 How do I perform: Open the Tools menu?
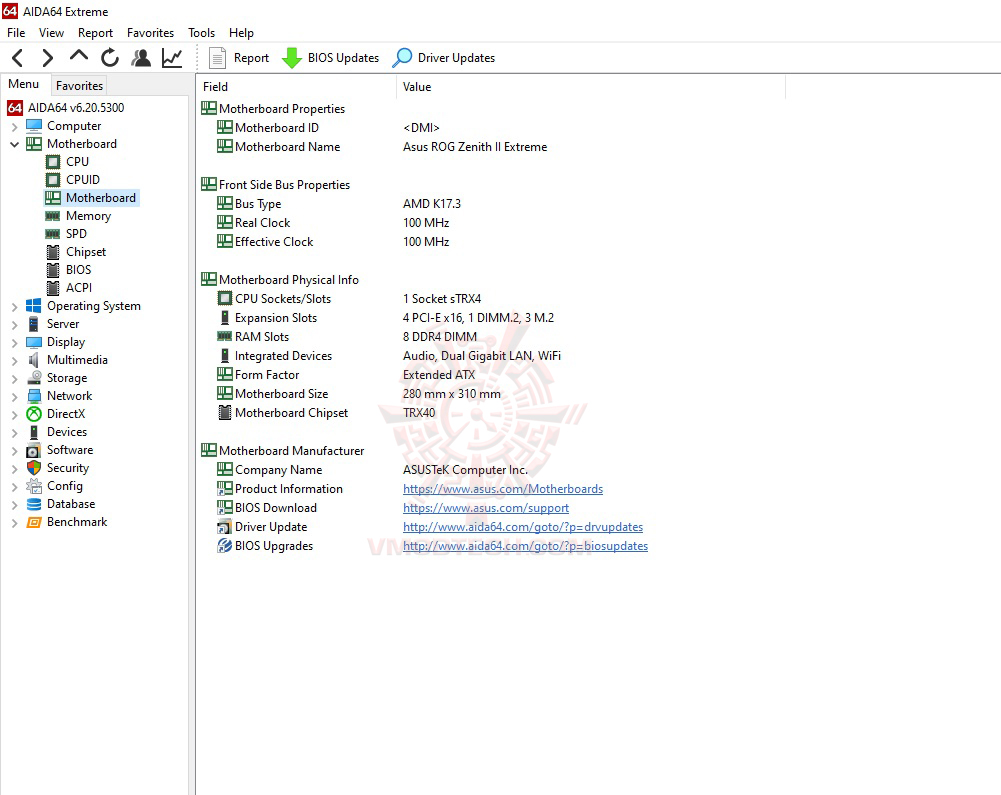[201, 33]
